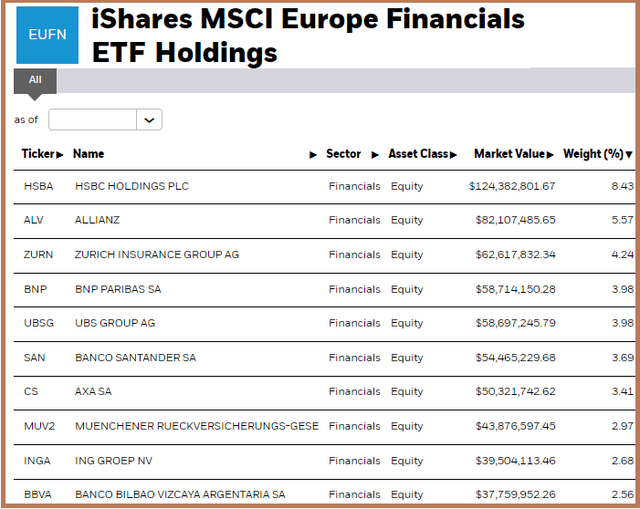Select the All holdings tab
The image size is (640, 509).
coord(35,80)
